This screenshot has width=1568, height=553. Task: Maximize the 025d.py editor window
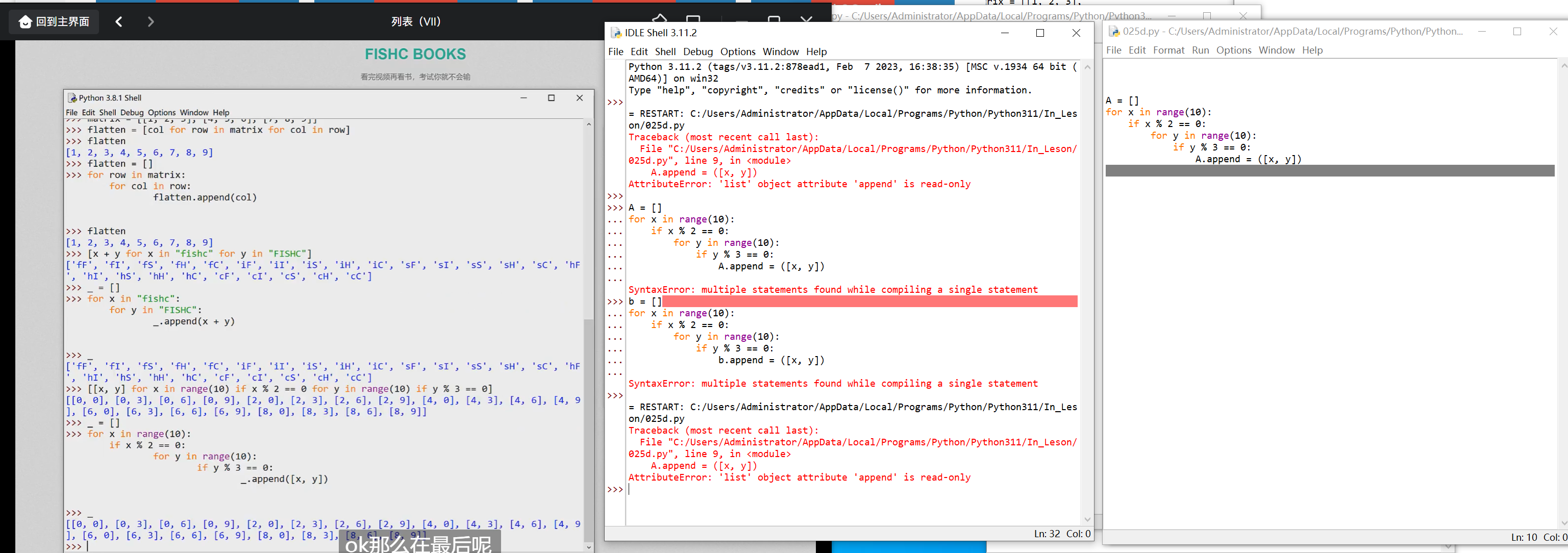(x=1517, y=31)
